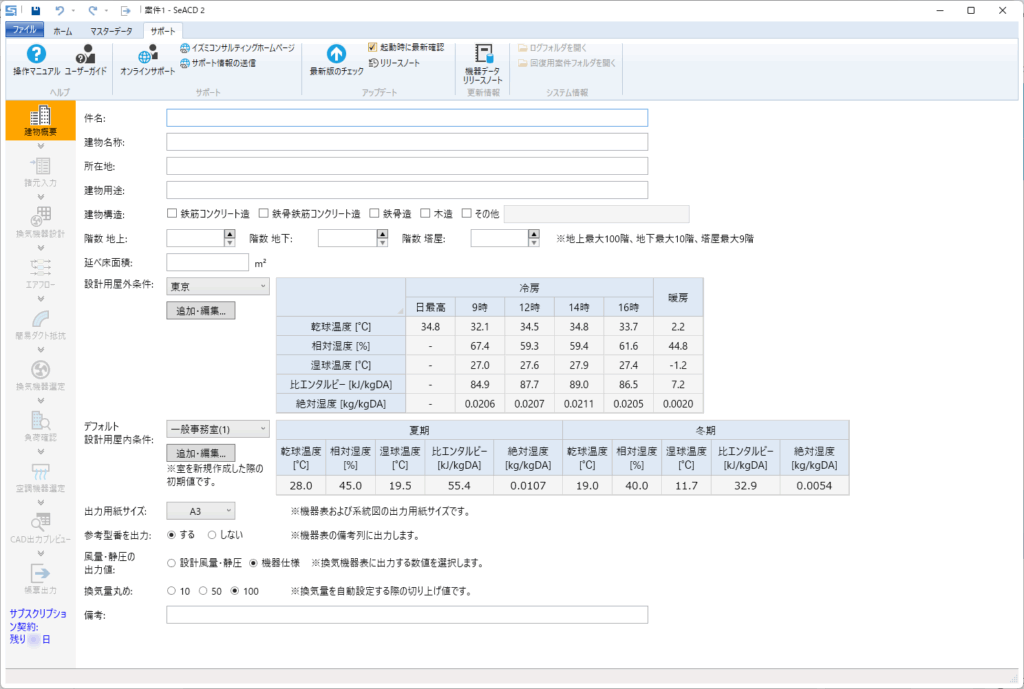The height and width of the screenshot is (689, 1024).
Task: Check the 鉄筋コンクリート造 checkbox
Action: click(x=172, y=213)
